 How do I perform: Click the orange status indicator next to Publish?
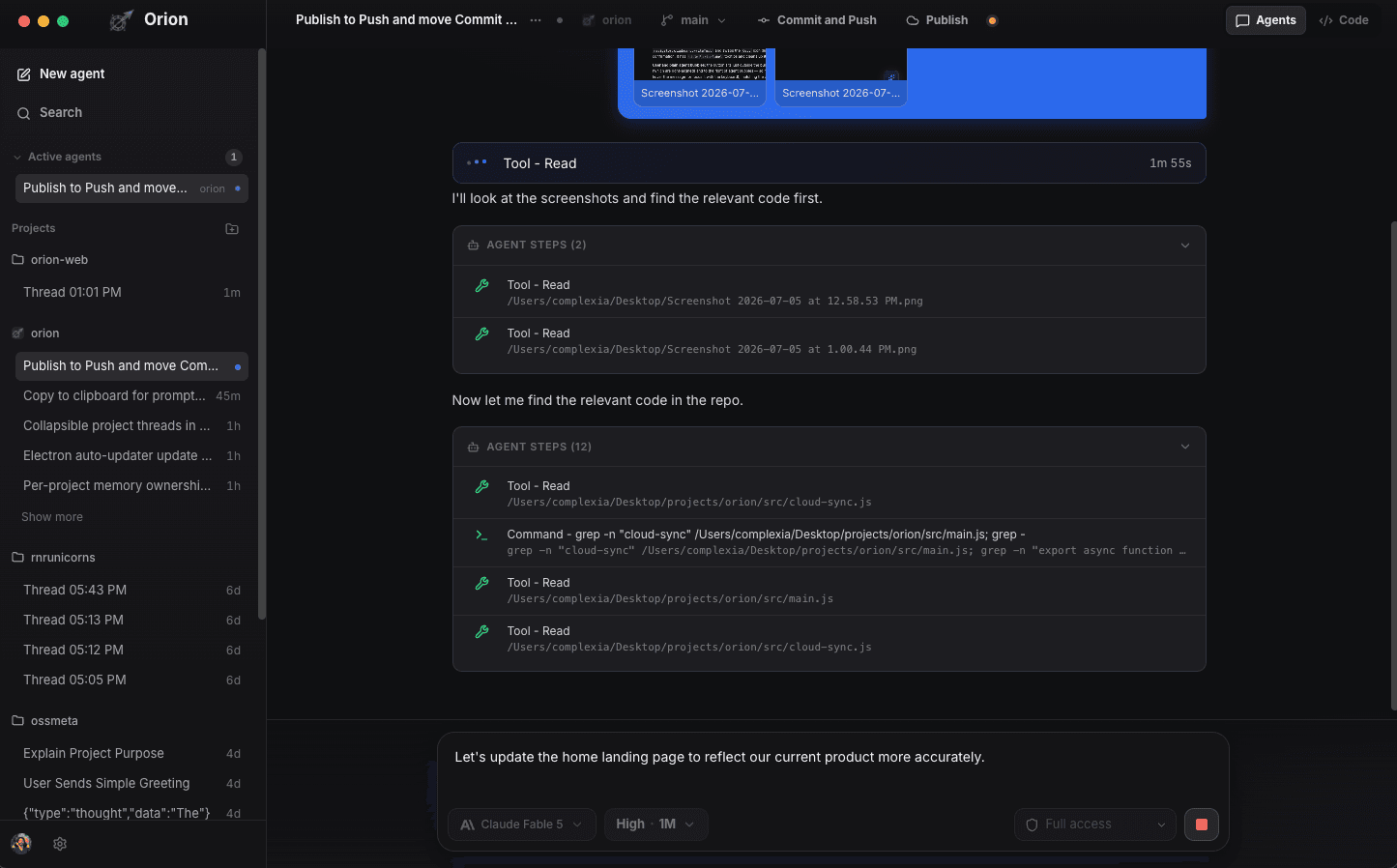coord(992,20)
